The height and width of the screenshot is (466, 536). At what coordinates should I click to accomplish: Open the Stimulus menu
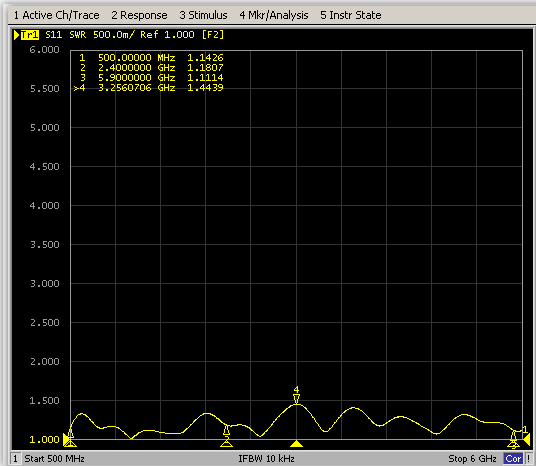click(203, 15)
